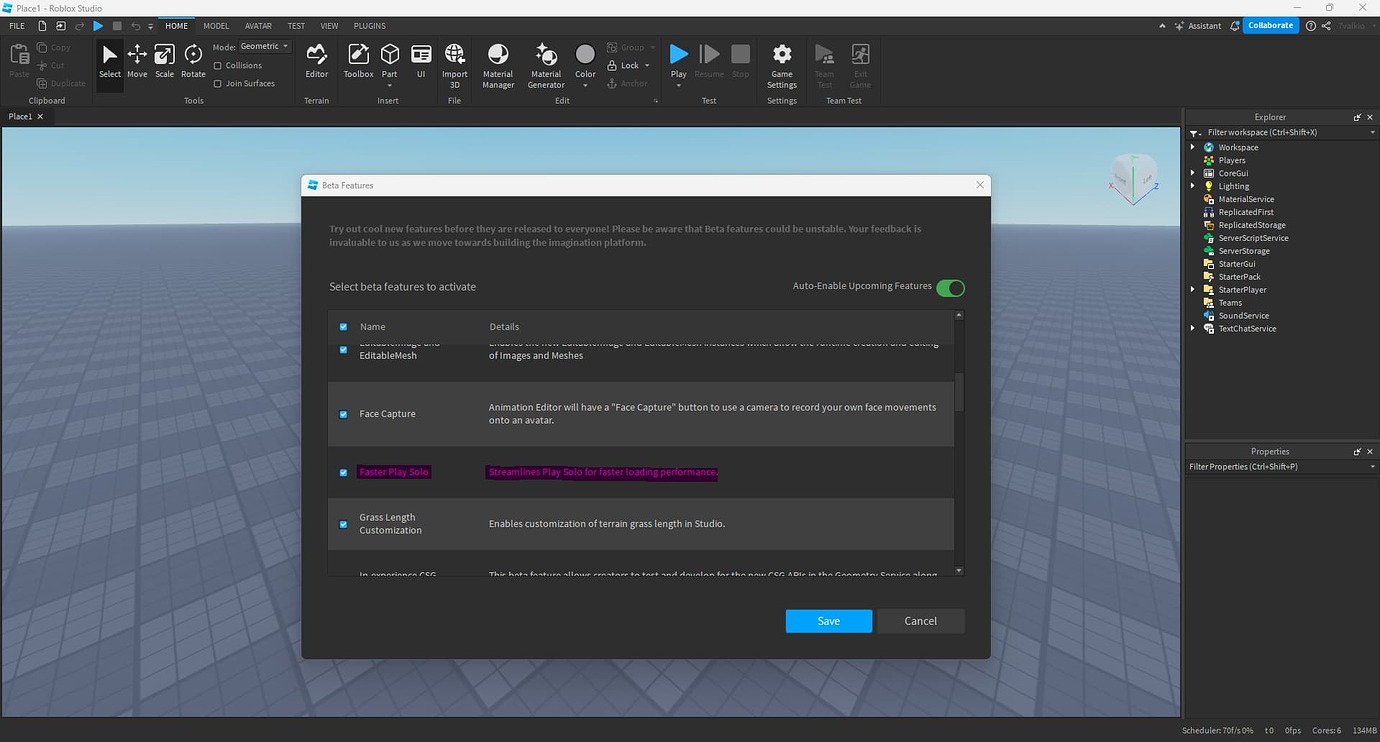
Task: Open the Mode Geometric dropdown
Action: pos(265,47)
